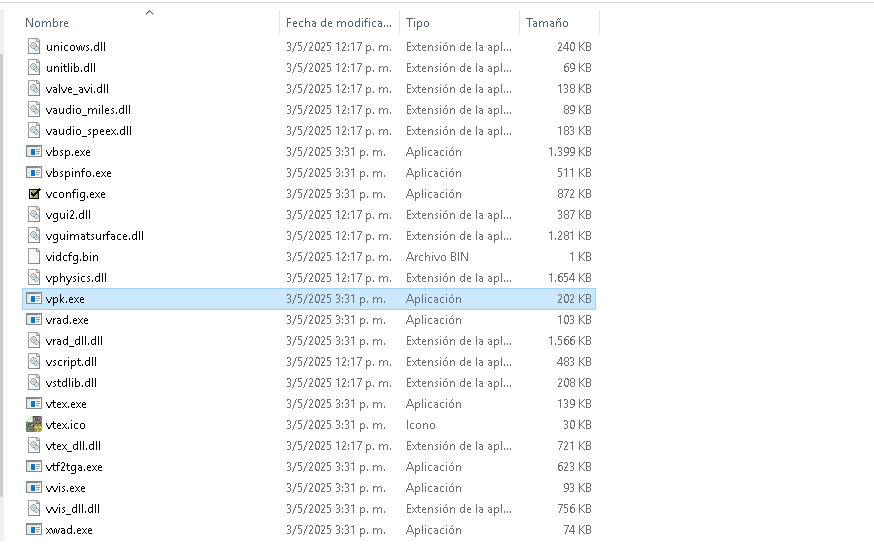This screenshot has width=874, height=545.
Task: Click the vtf2tga.exe application icon
Action: coord(35,467)
